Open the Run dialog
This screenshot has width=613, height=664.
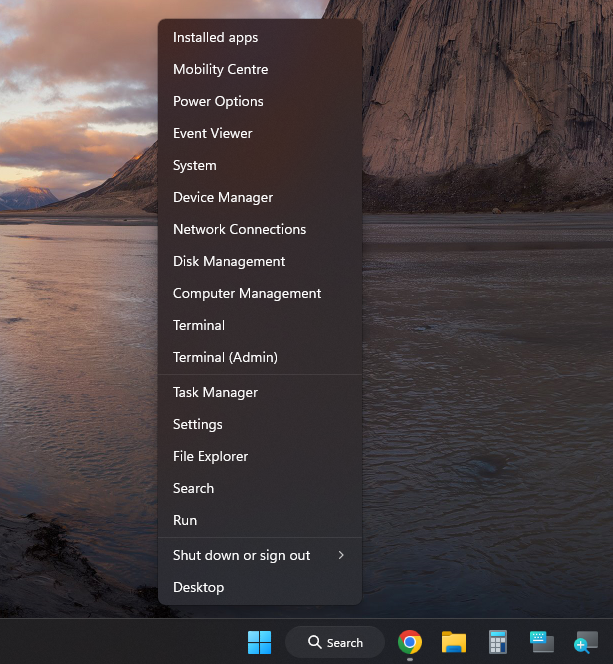260,520
